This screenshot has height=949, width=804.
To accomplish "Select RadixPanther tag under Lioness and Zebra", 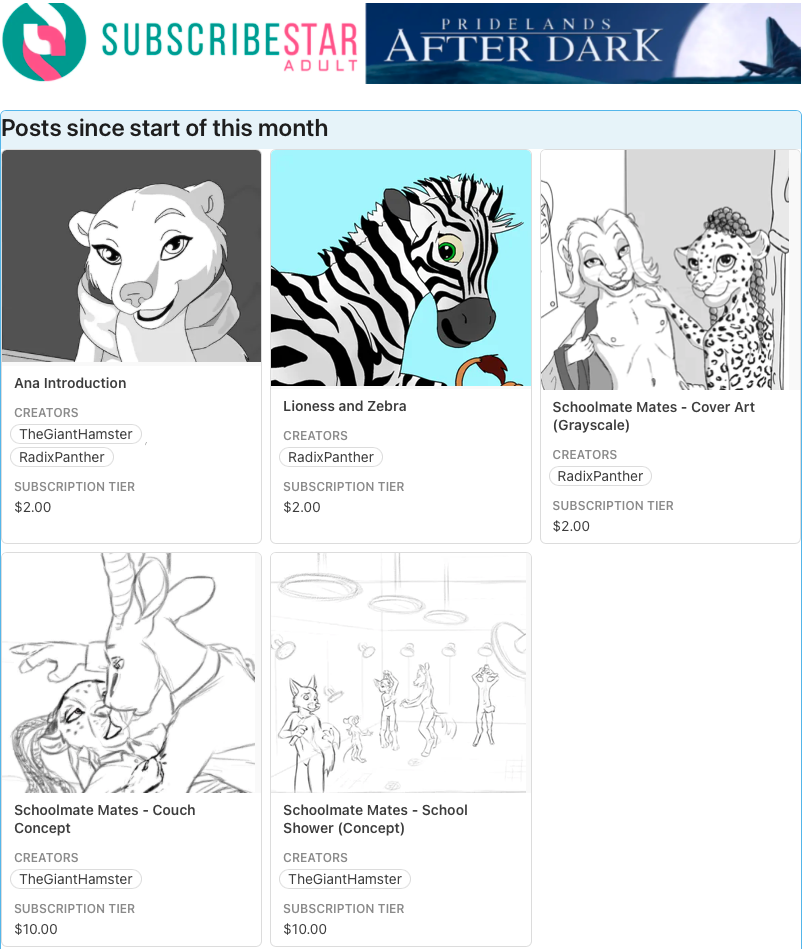I will tap(331, 457).
